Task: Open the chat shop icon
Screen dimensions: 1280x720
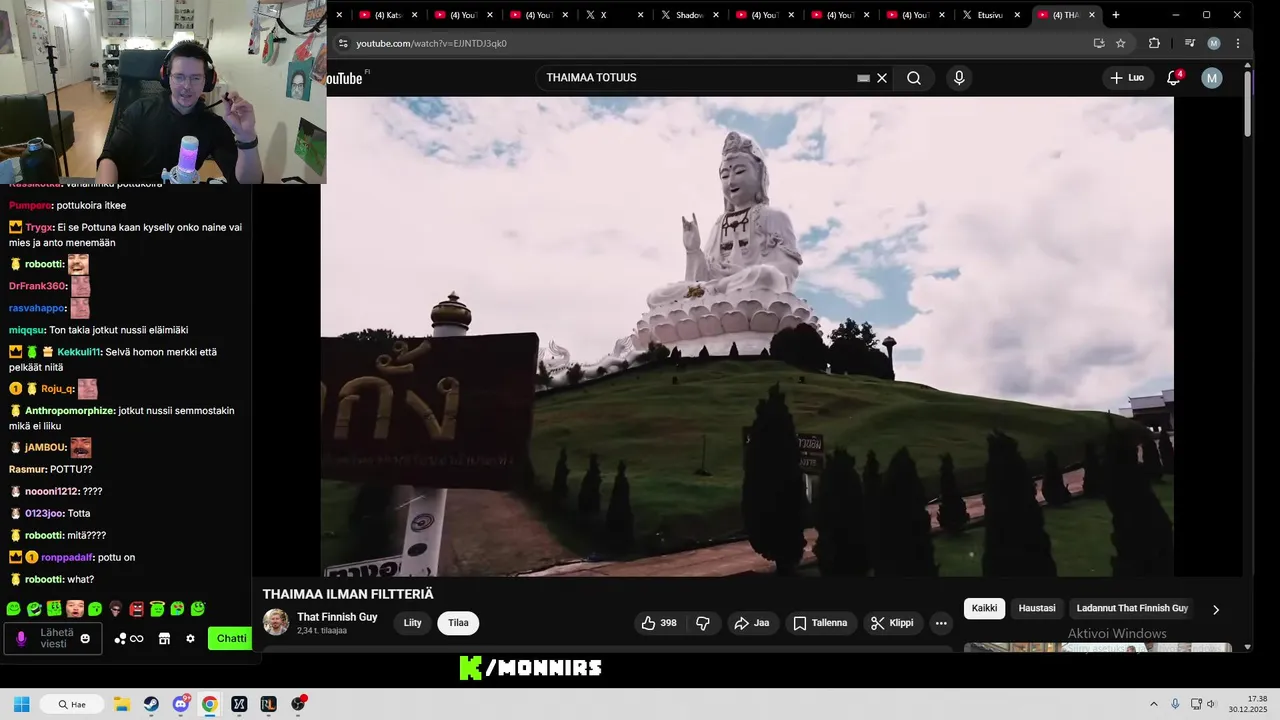Action: point(164,639)
